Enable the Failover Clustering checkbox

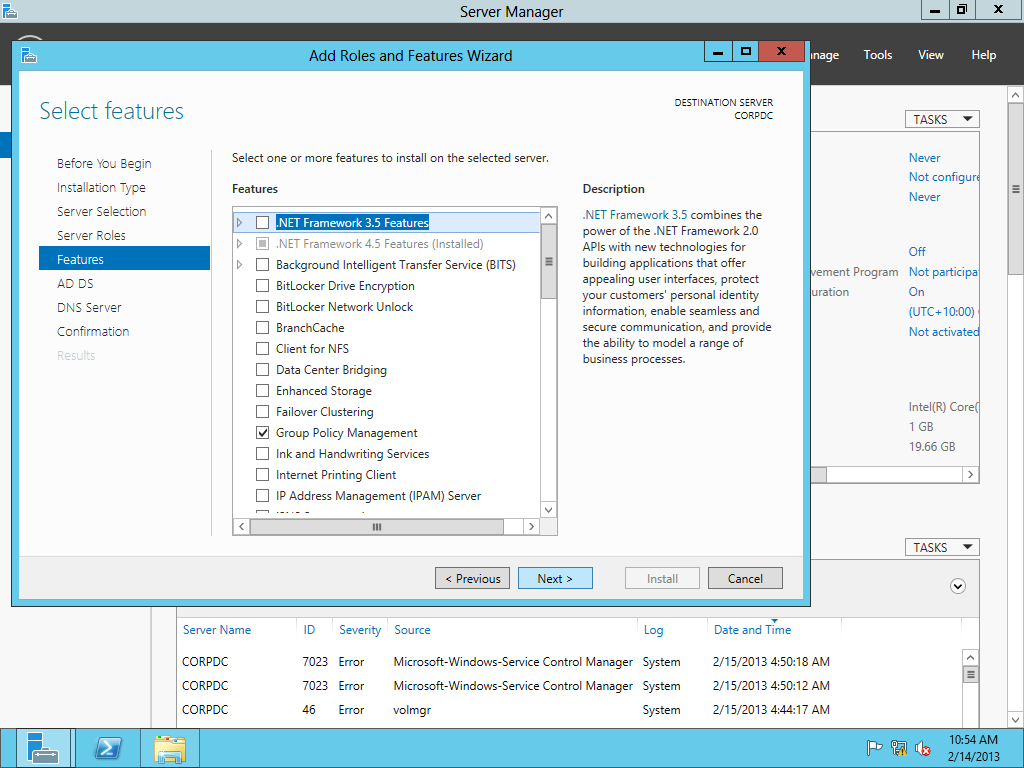tap(263, 411)
